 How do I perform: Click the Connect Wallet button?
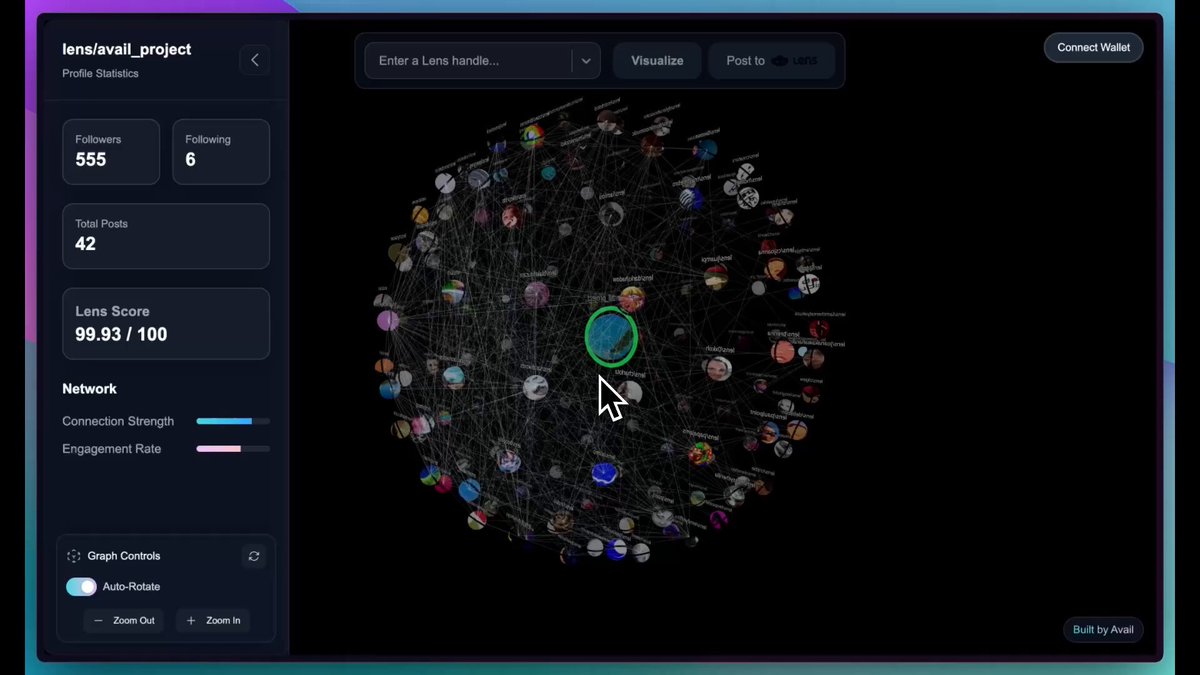(1094, 47)
